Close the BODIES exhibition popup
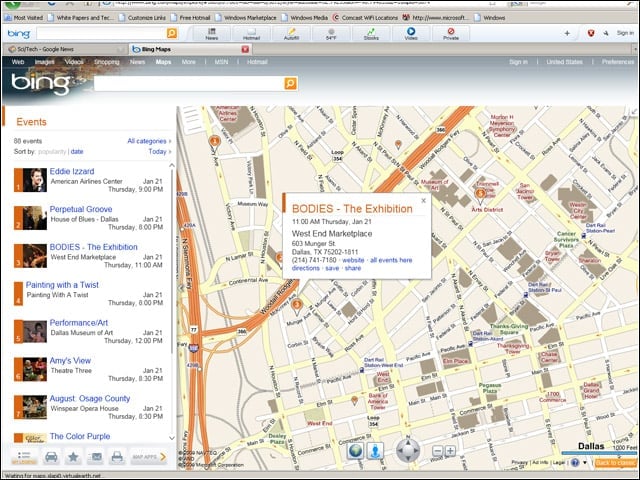This screenshot has width=640, height=480. (423, 200)
